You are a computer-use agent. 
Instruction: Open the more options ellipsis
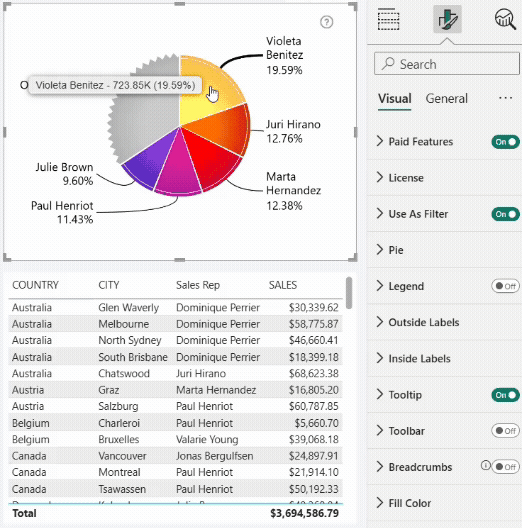pos(505,98)
